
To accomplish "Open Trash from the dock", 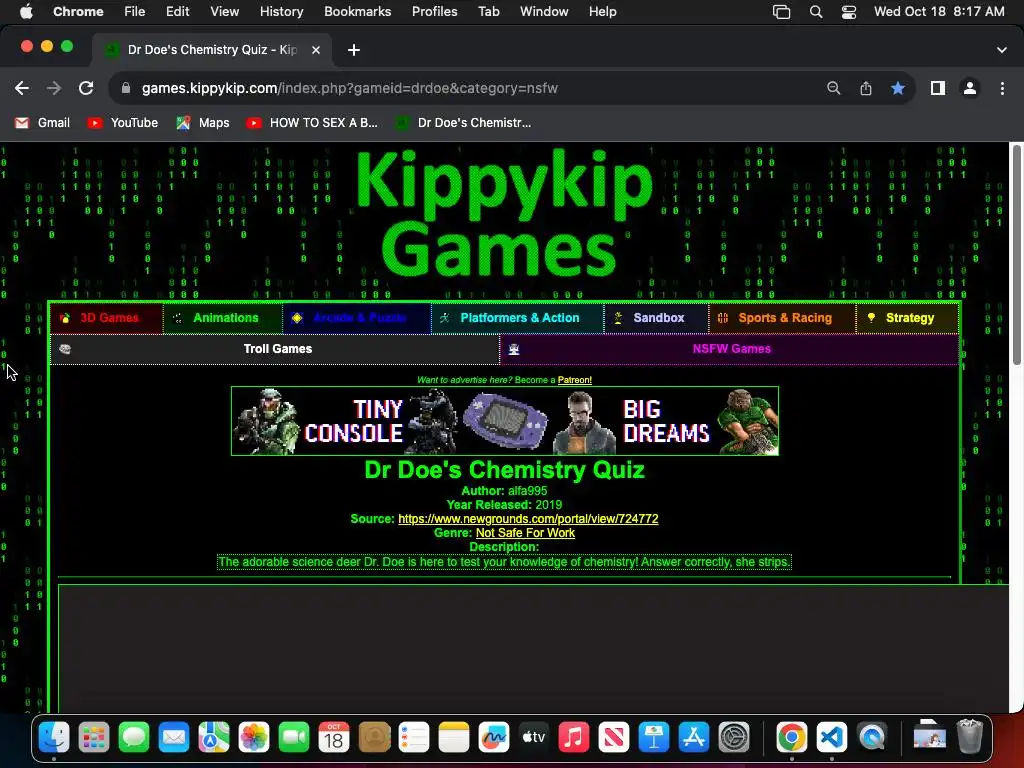I will 970,738.
